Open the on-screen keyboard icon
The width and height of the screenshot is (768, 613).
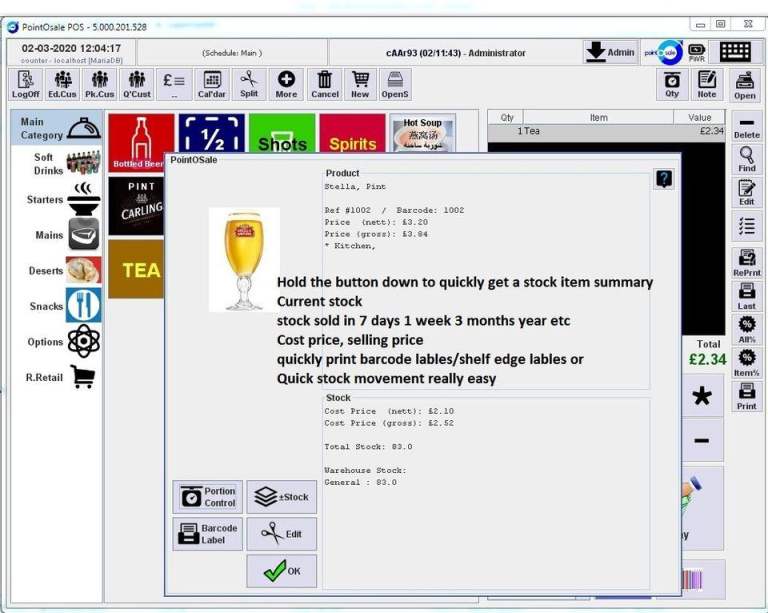pyautogui.click(x=735, y=52)
